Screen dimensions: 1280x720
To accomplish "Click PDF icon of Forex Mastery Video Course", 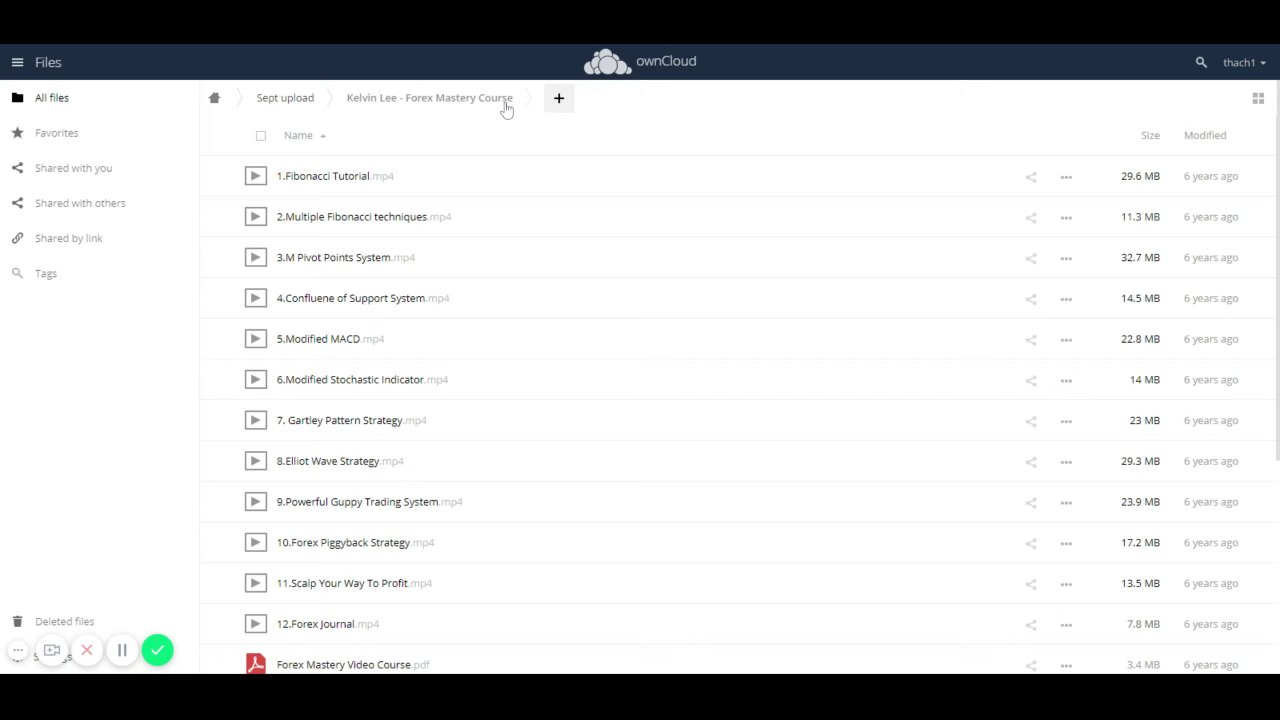I will pyautogui.click(x=255, y=664).
